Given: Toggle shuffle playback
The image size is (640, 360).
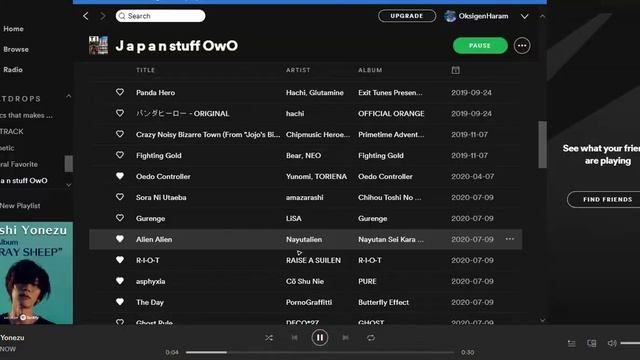Looking at the screenshot, I should [x=269, y=338].
